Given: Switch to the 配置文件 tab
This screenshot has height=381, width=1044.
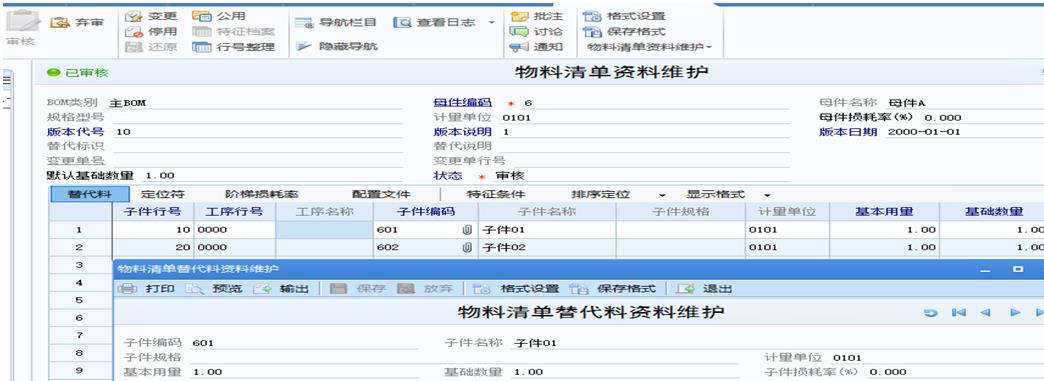Looking at the screenshot, I should pos(381,194).
